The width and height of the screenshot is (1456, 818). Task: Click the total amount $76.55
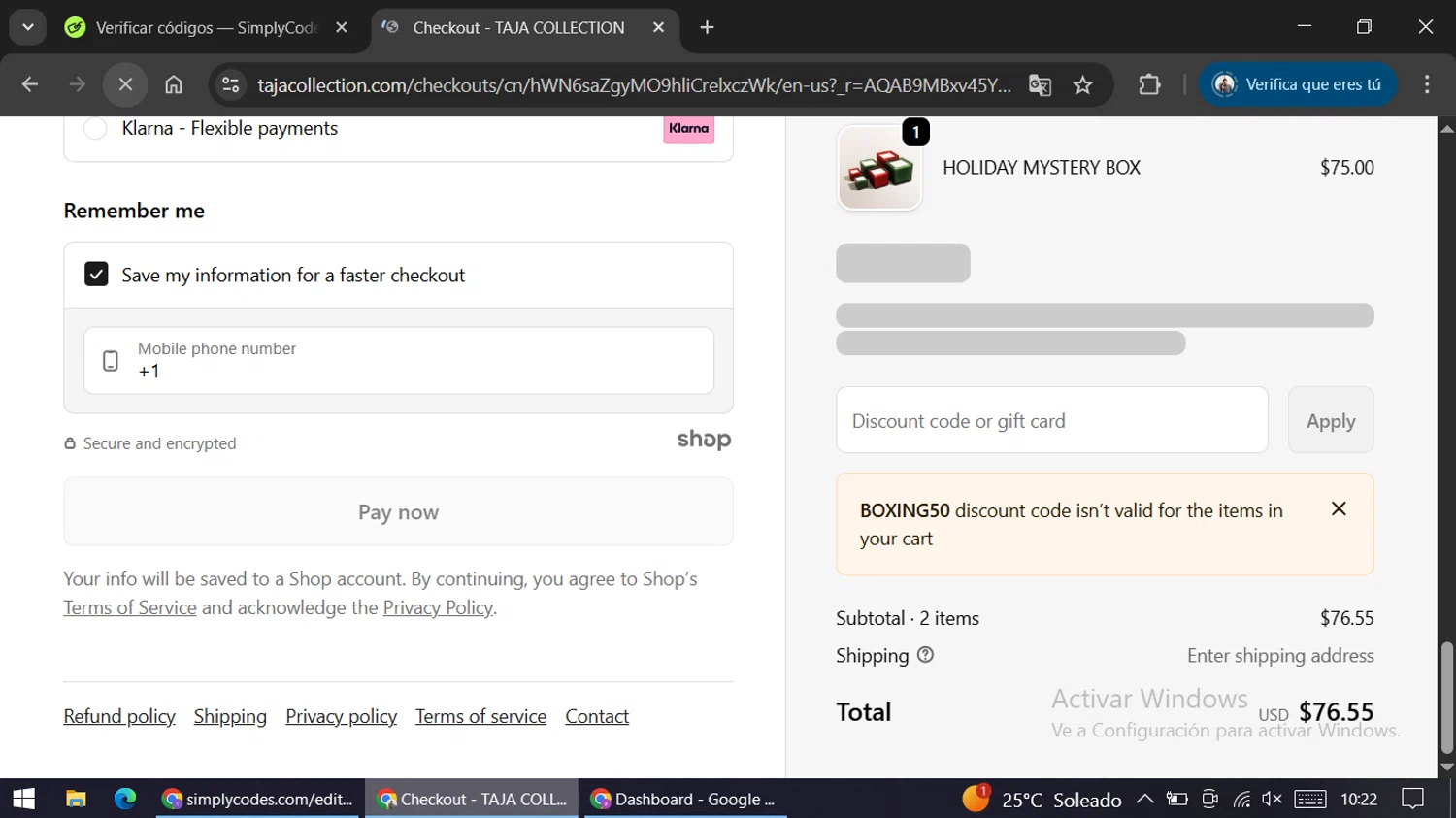click(1336, 712)
